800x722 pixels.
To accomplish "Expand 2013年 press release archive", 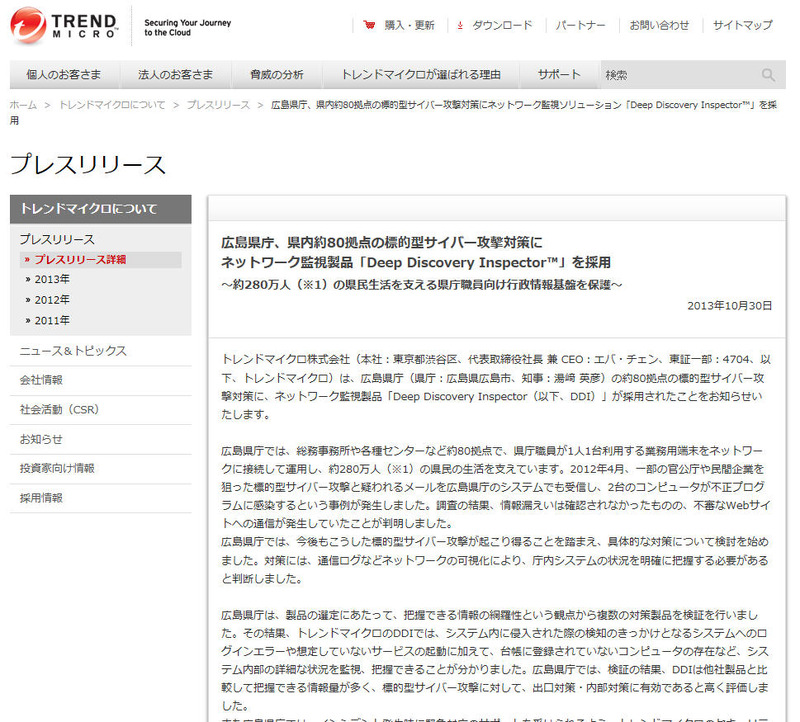I will 52,279.
